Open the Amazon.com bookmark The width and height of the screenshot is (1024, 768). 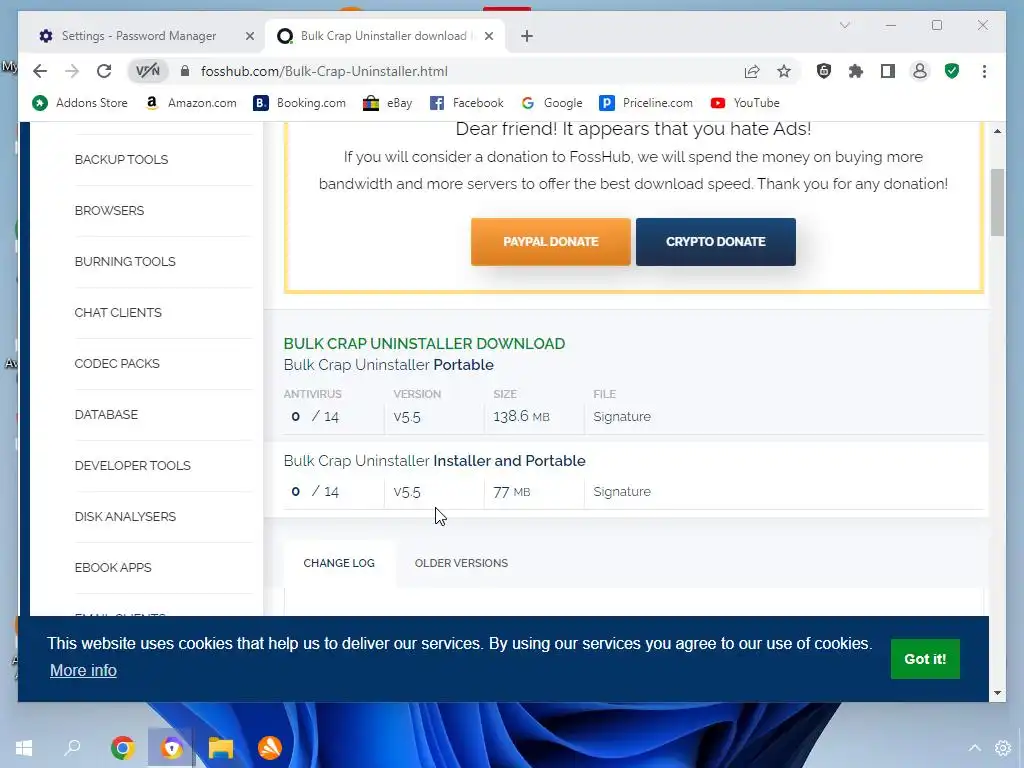click(191, 103)
